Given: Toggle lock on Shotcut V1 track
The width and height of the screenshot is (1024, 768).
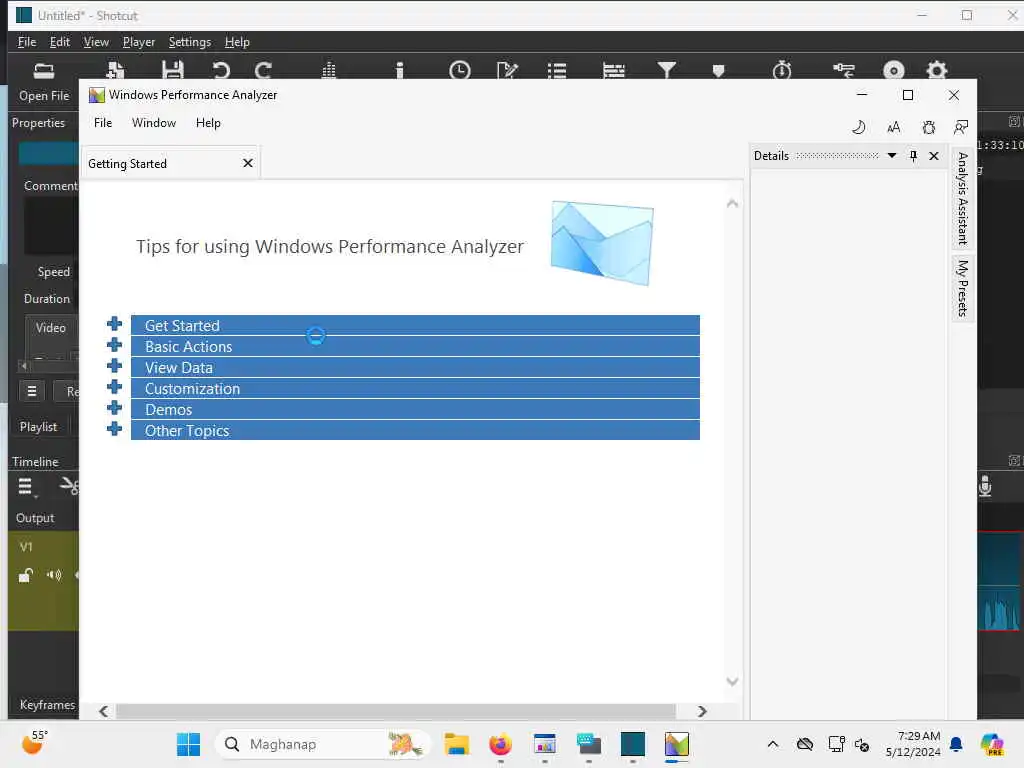Looking at the screenshot, I should (x=25, y=575).
